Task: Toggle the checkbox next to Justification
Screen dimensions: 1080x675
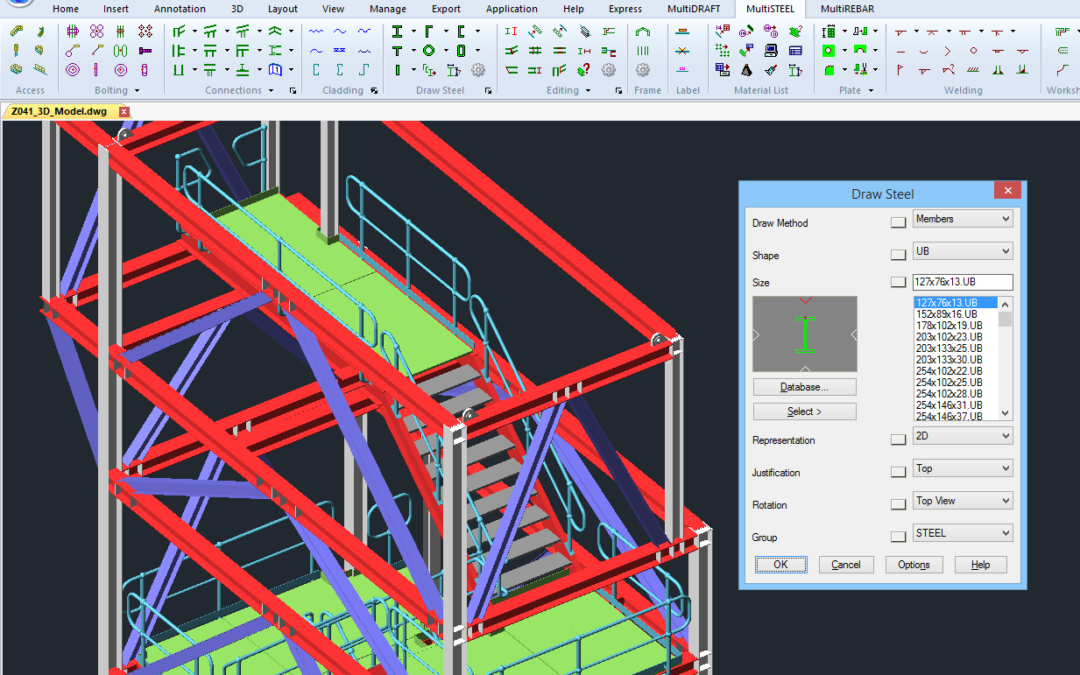Action: [x=898, y=472]
